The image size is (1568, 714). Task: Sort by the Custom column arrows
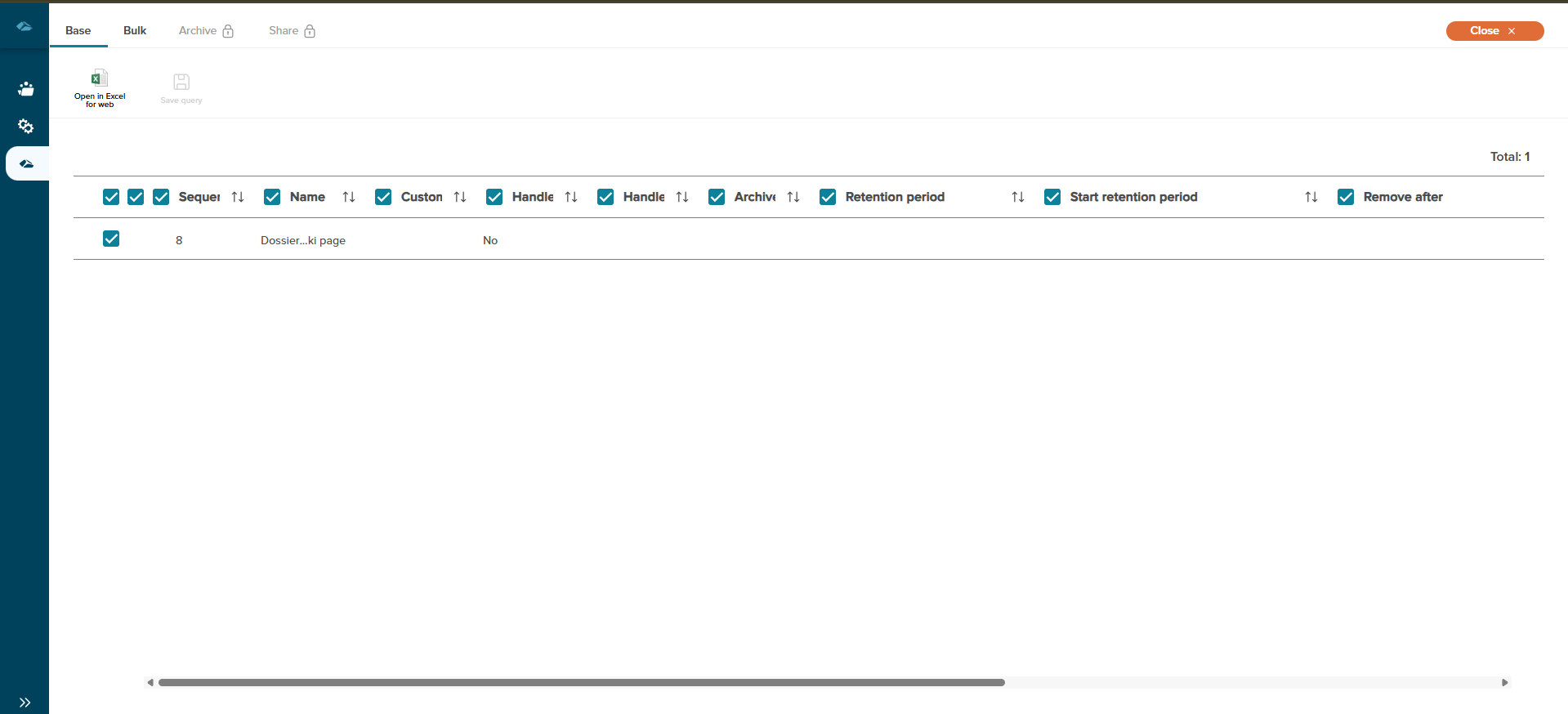tap(460, 197)
